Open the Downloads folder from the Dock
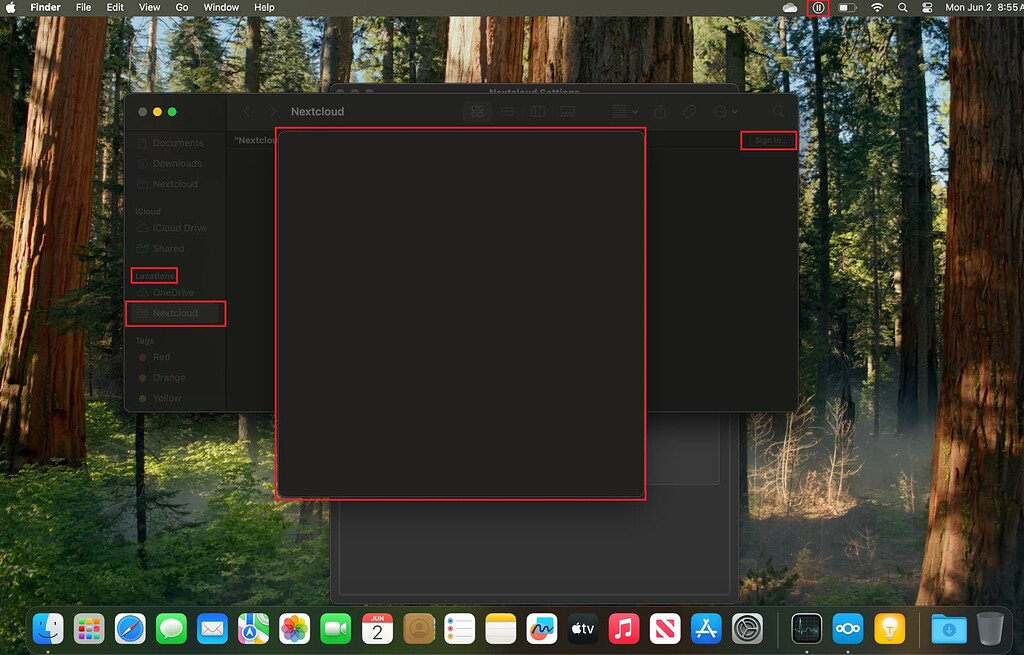 coord(948,629)
